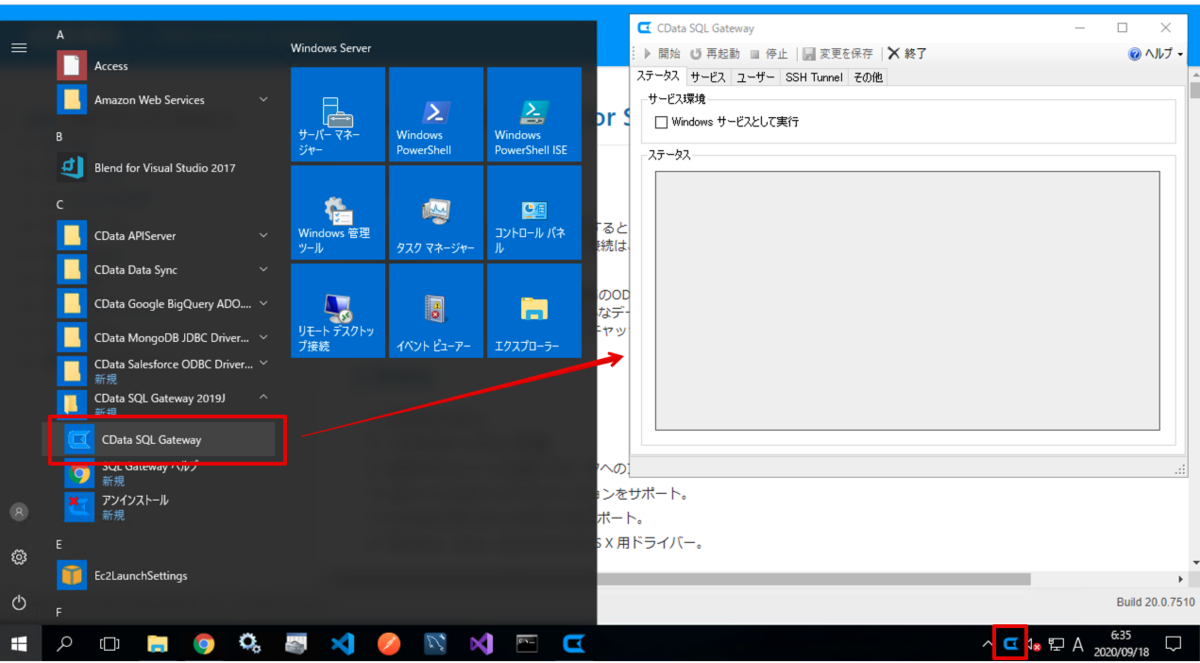Enable Windows サービスとして実行 checkbox

(661, 122)
